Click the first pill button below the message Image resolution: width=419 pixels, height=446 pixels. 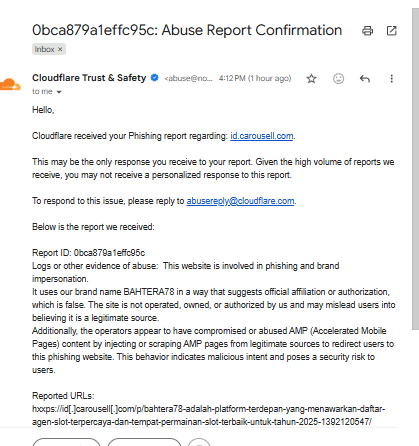pyautogui.click(x=66, y=442)
